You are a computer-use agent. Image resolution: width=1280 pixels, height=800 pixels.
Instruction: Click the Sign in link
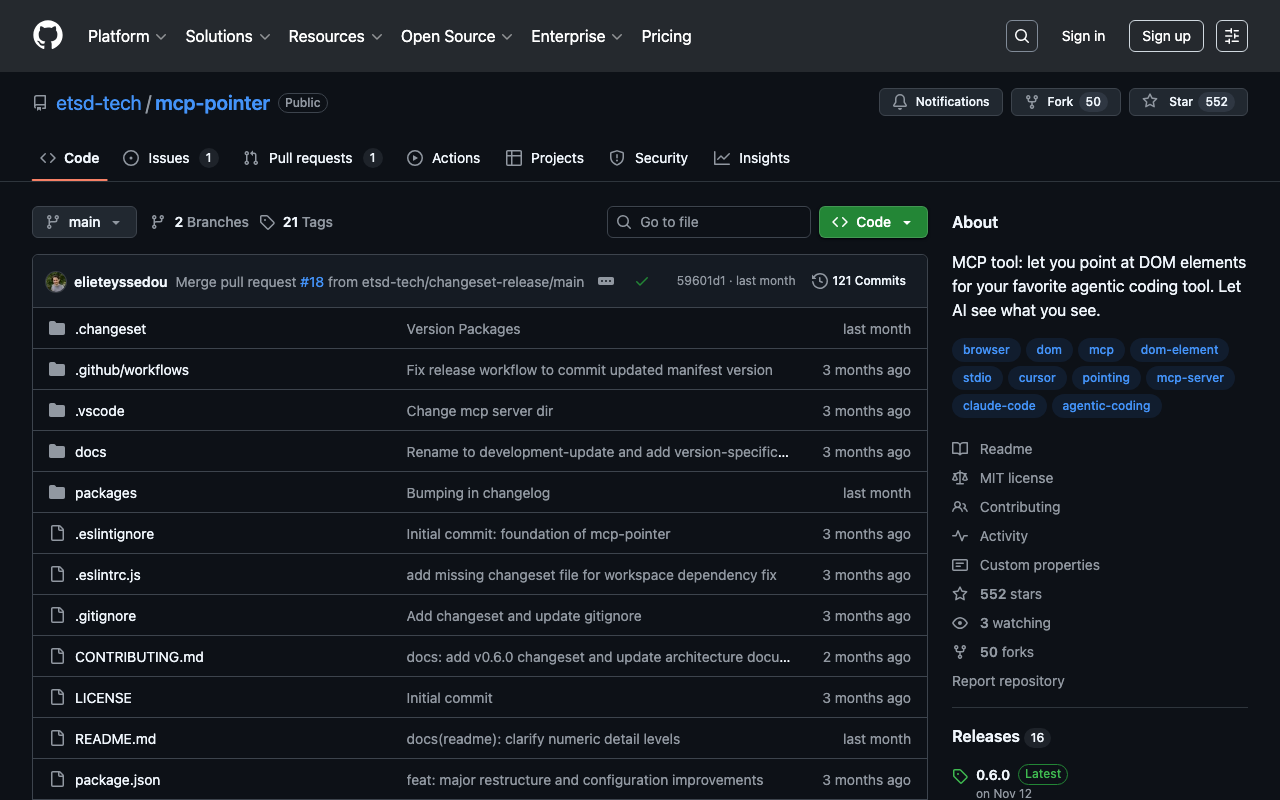(x=1083, y=36)
